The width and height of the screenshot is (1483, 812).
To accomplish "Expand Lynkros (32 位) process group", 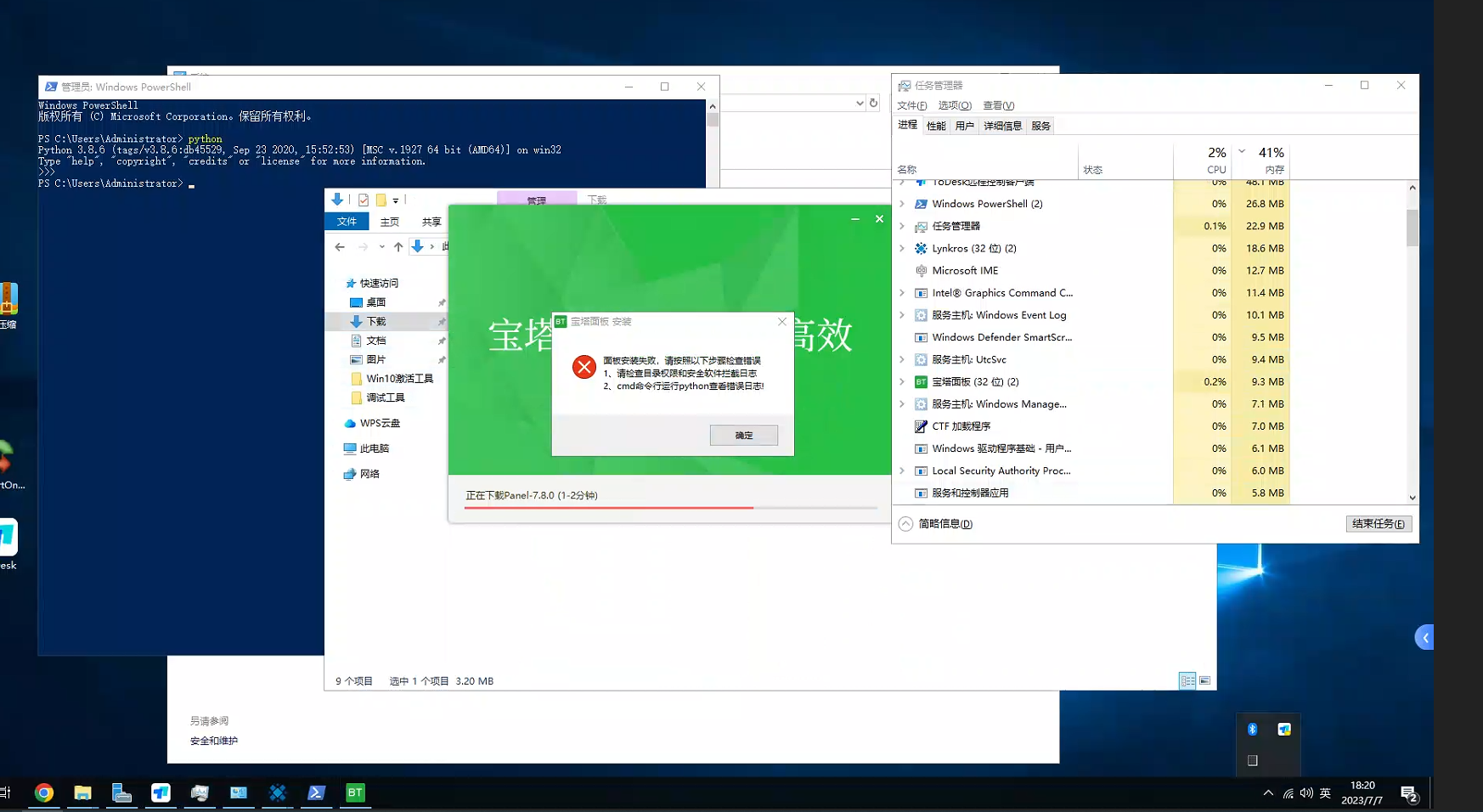I will (902, 248).
